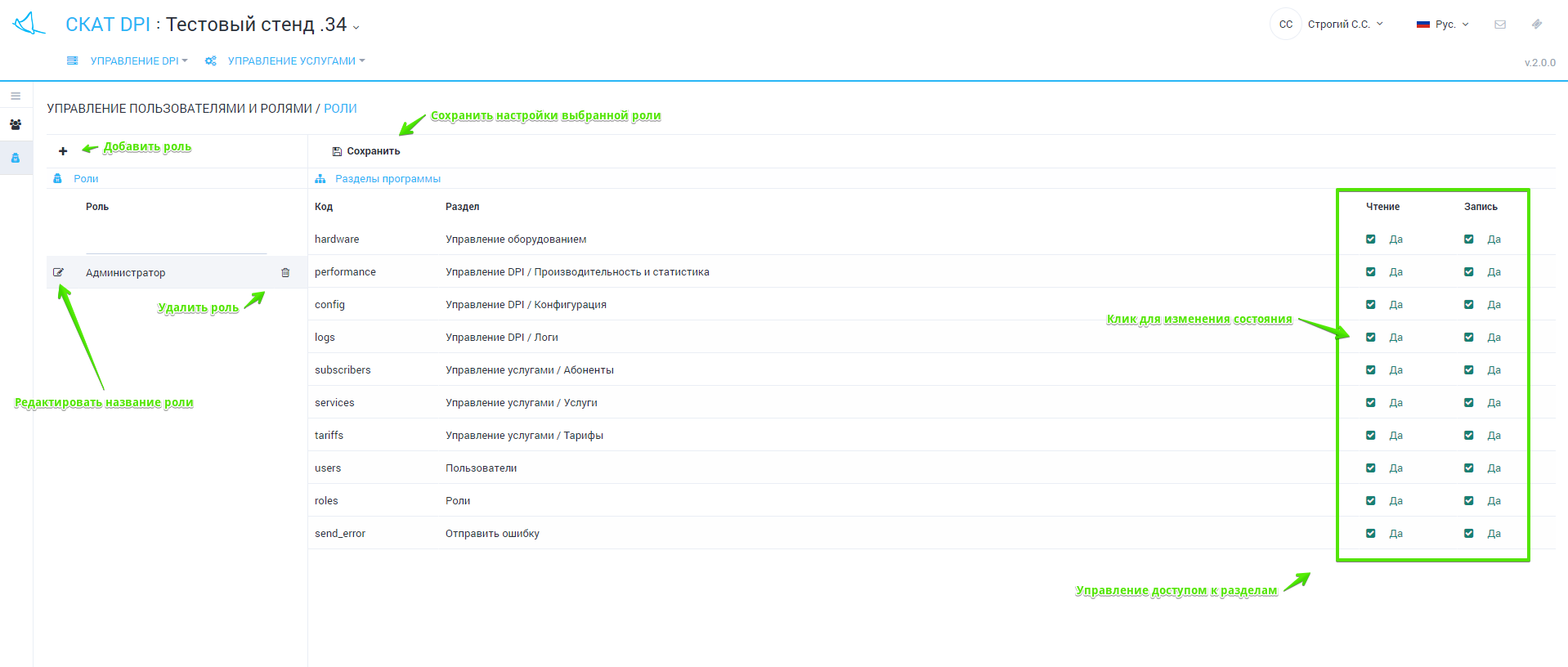The height and width of the screenshot is (667, 1568).
Task: Open the Рус. language selector
Action: tap(1444, 25)
